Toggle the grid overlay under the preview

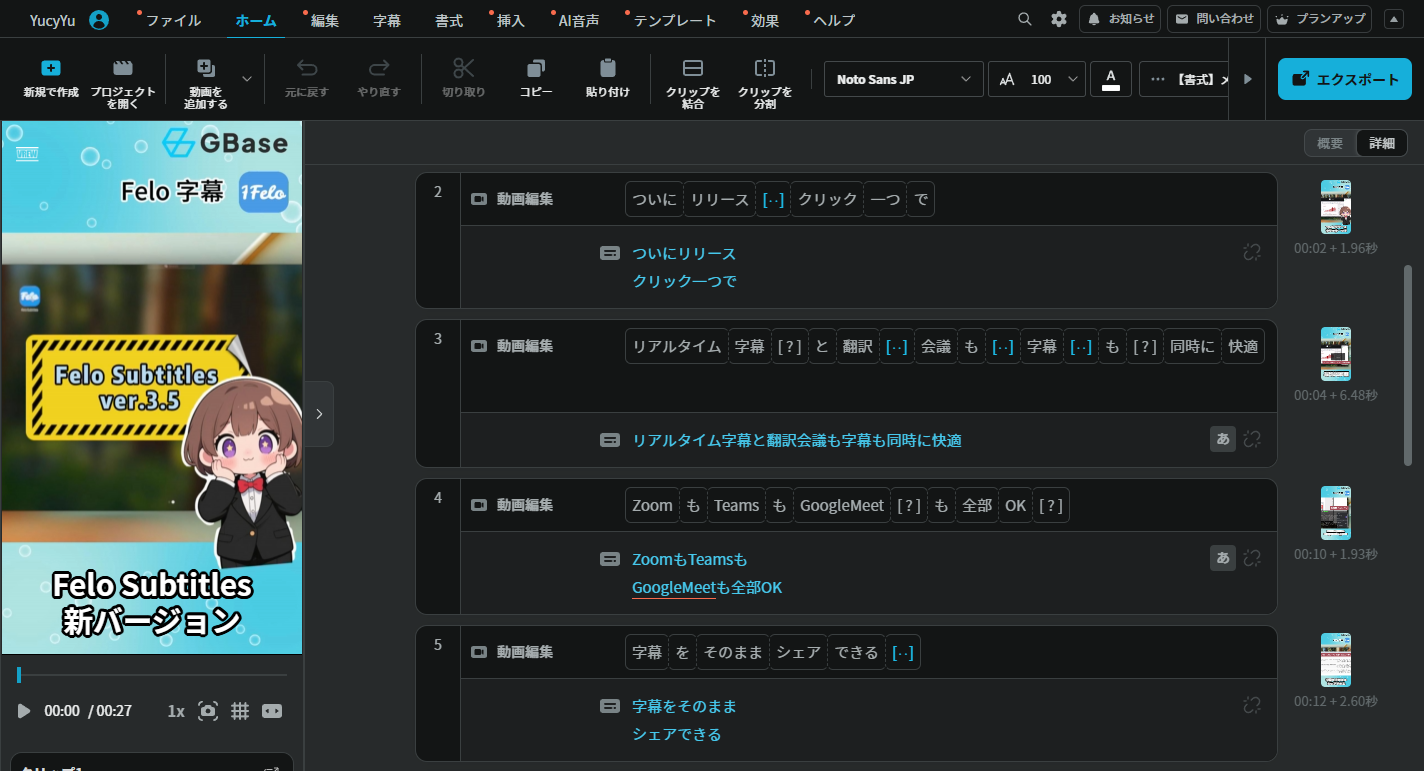pos(240,711)
